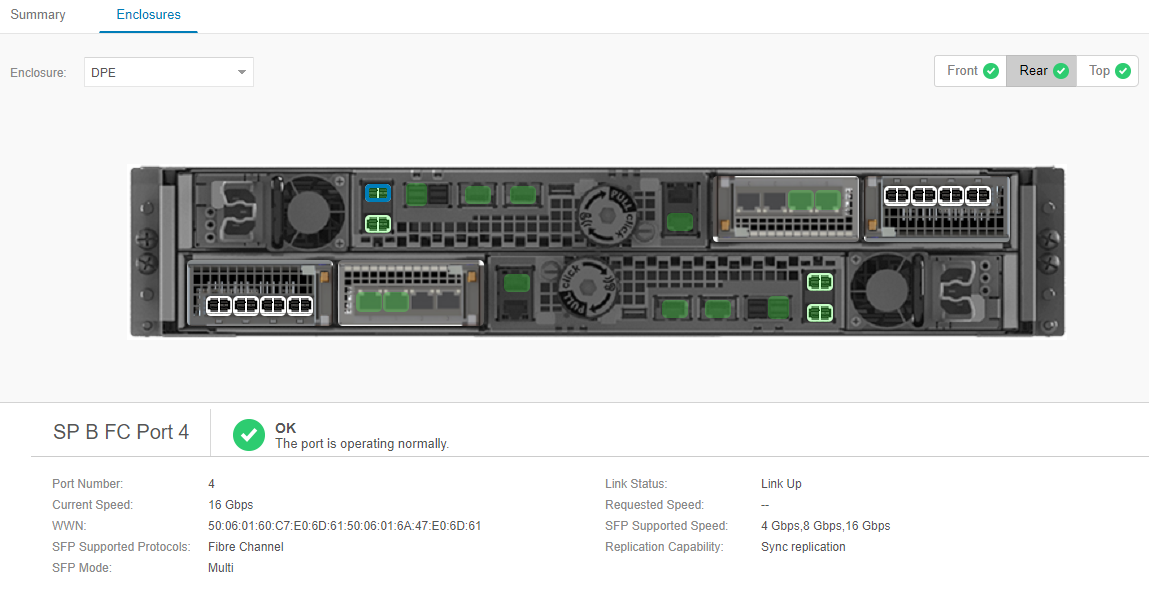This screenshot has width=1149, height=598.
Task: Select the Port Number label
Action: [x=87, y=484]
